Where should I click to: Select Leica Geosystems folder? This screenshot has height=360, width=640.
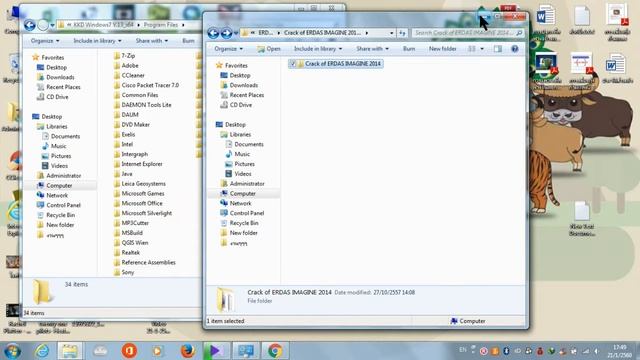(140, 184)
